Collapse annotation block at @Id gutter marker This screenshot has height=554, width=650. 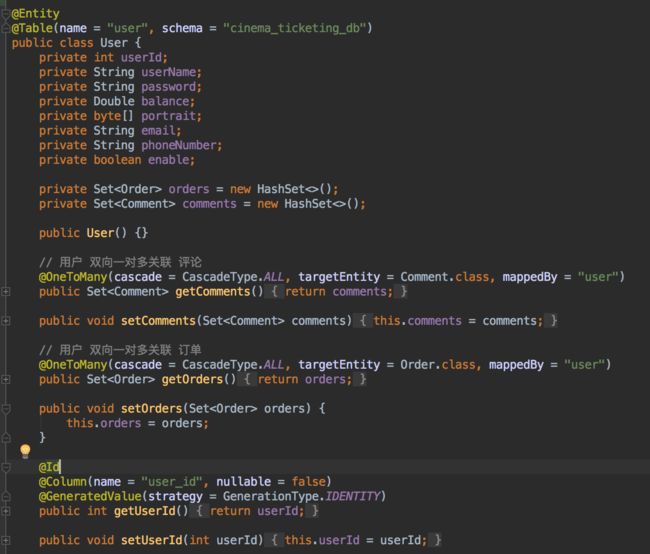[x=6, y=467]
